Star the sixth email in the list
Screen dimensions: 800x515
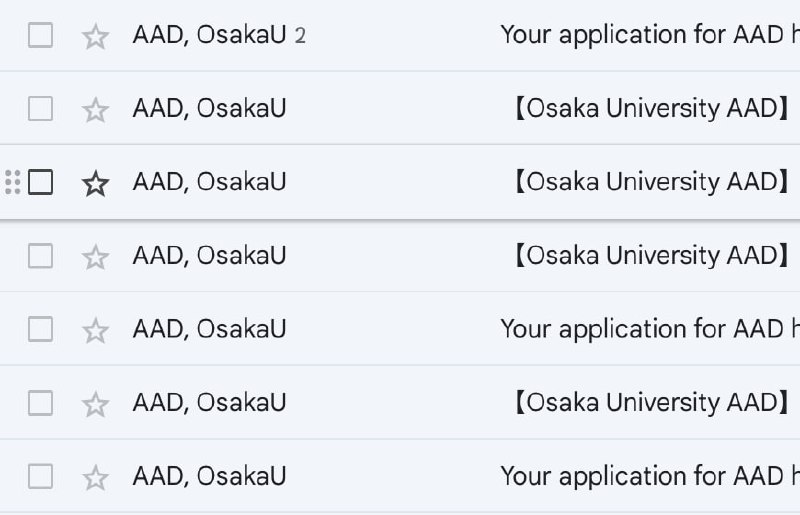95,404
